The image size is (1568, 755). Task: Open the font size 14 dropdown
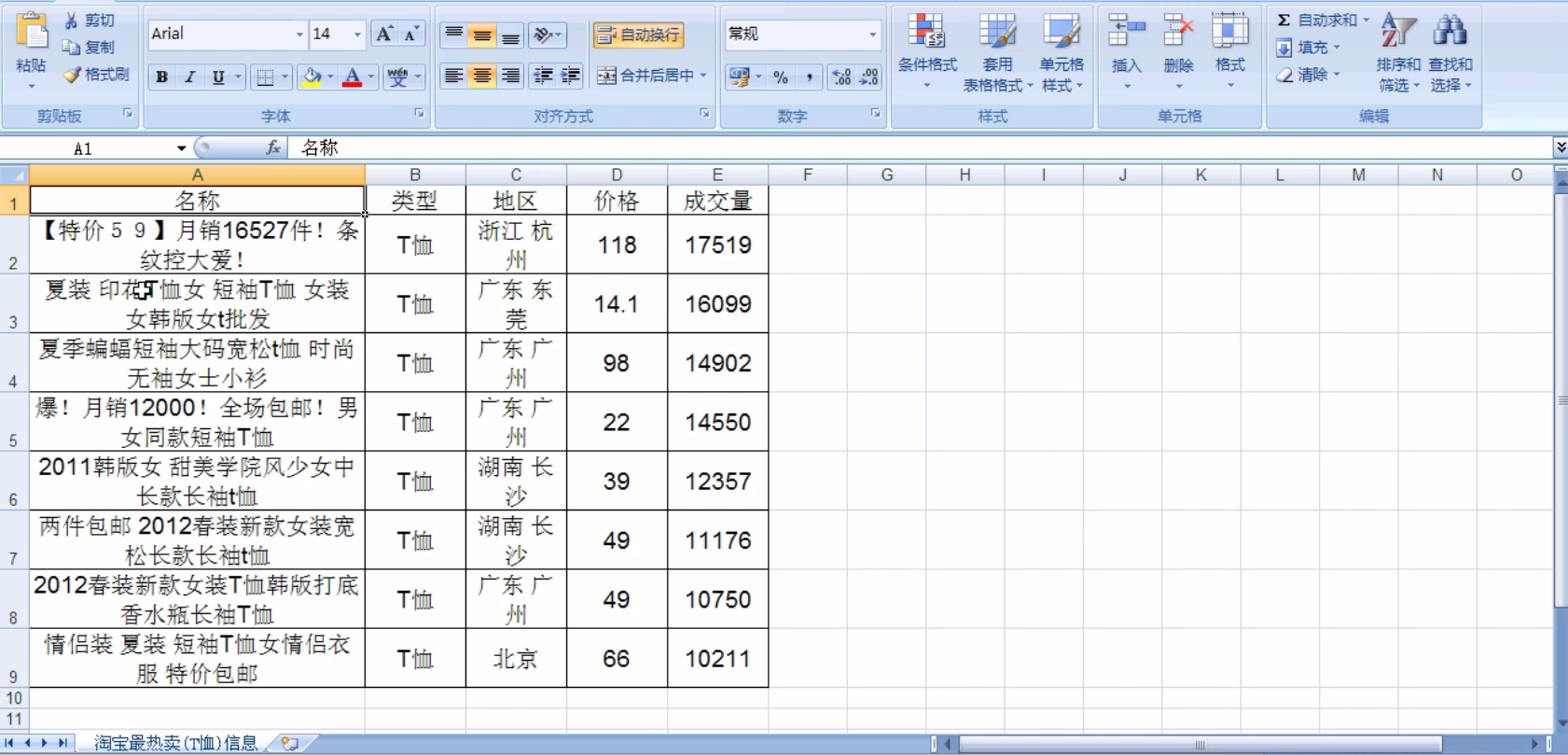pyautogui.click(x=357, y=35)
